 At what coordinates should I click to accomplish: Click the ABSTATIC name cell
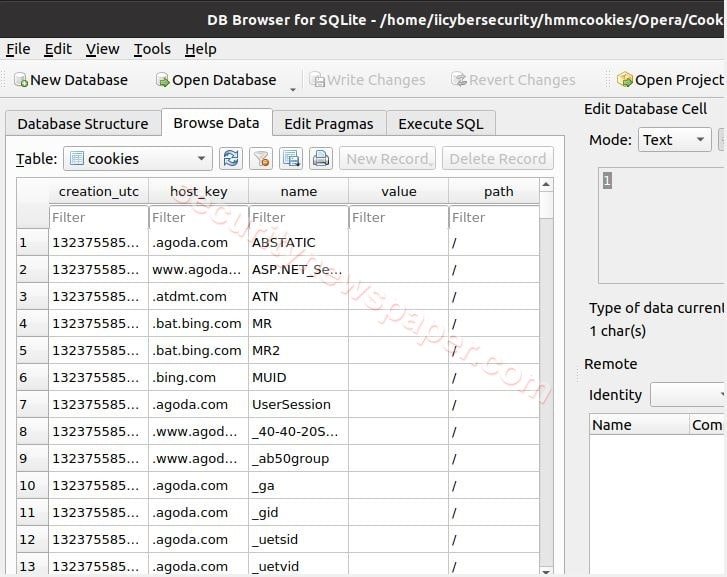(x=299, y=242)
